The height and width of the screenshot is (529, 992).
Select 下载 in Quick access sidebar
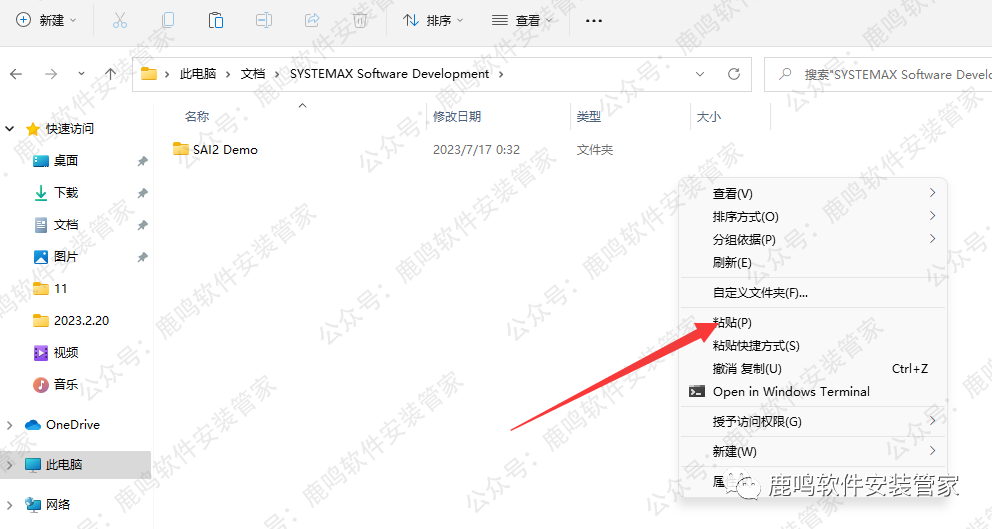[x=66, y=192]
